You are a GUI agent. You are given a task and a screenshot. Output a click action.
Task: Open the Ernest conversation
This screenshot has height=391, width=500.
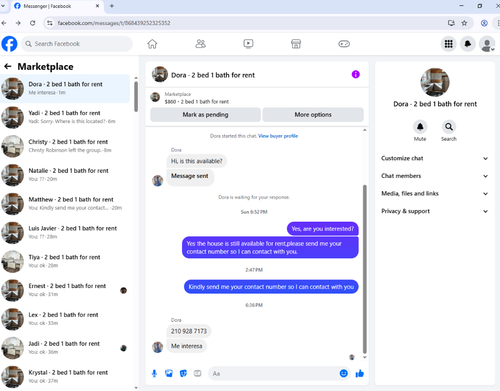[65, 290]
